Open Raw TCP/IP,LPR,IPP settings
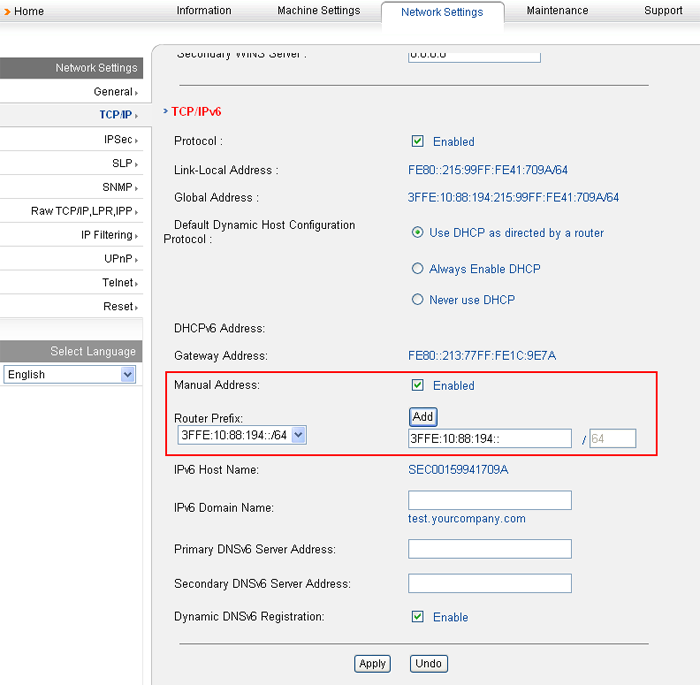This screenshot has width=700, height=685. click(84, 211)
